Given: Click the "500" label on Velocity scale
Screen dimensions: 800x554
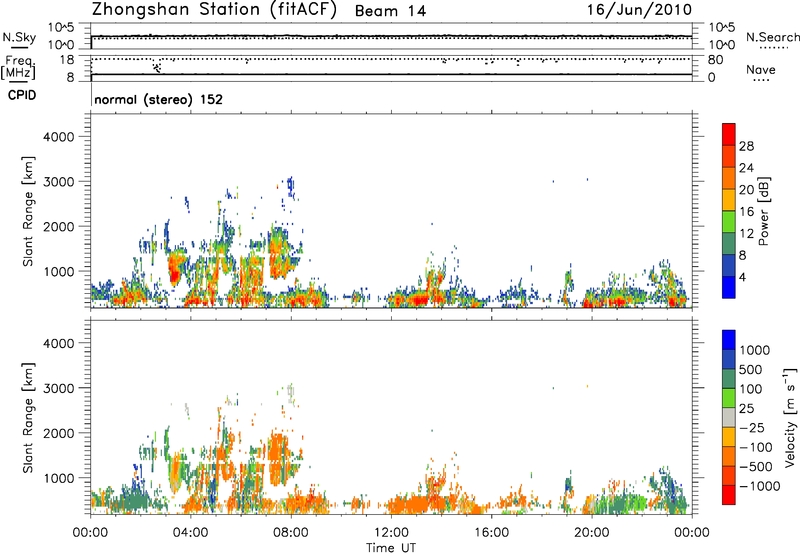Looking at the screenshot, I should pyautogui.click(x=751, y=370).
